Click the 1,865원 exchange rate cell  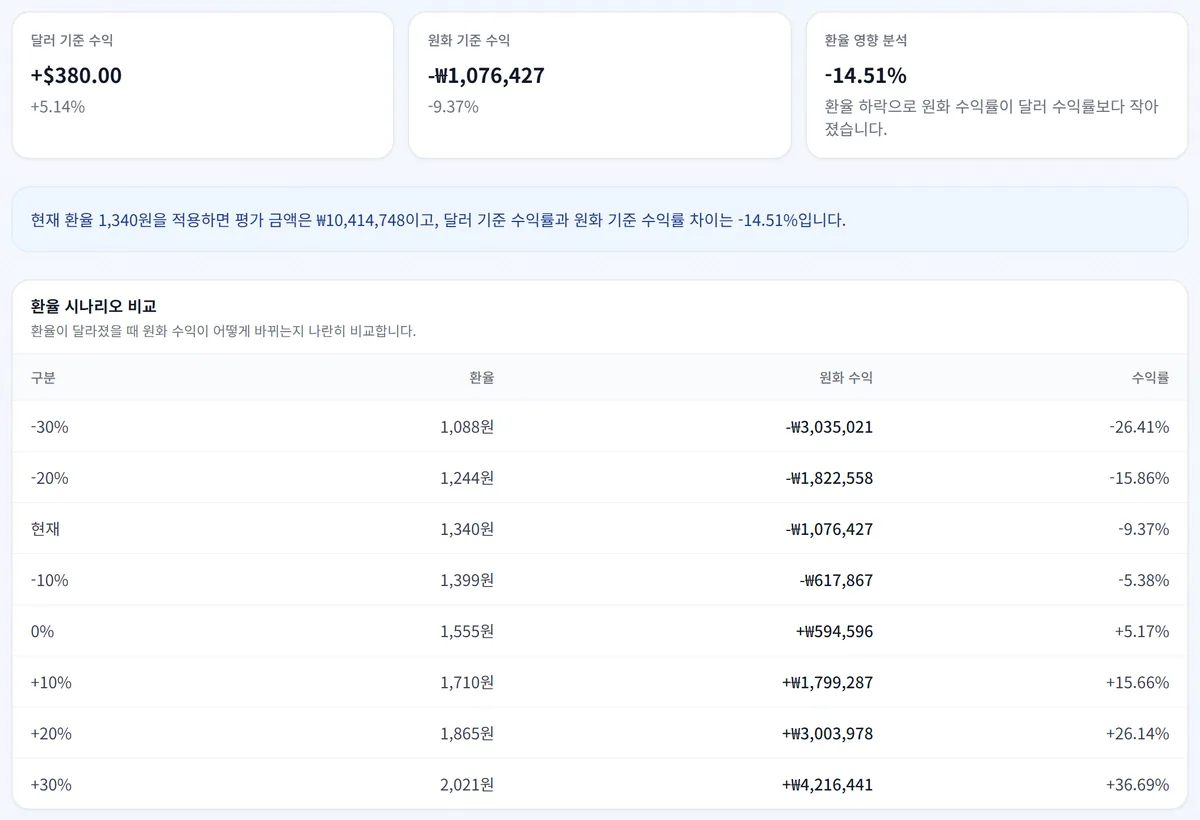pyautogui.click(x=467, y=734)
